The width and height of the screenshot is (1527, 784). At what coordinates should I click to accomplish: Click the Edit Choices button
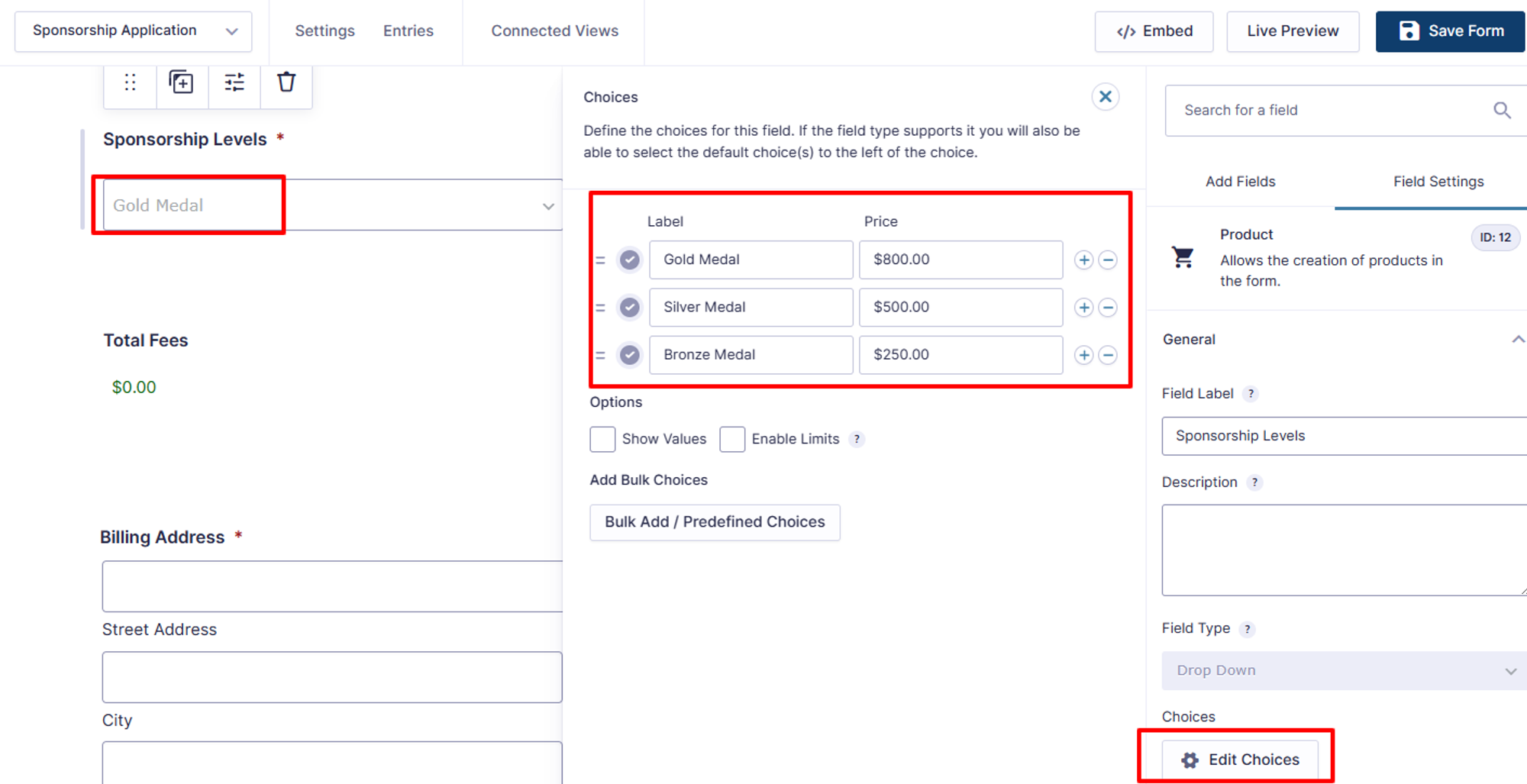point(1240,760)
